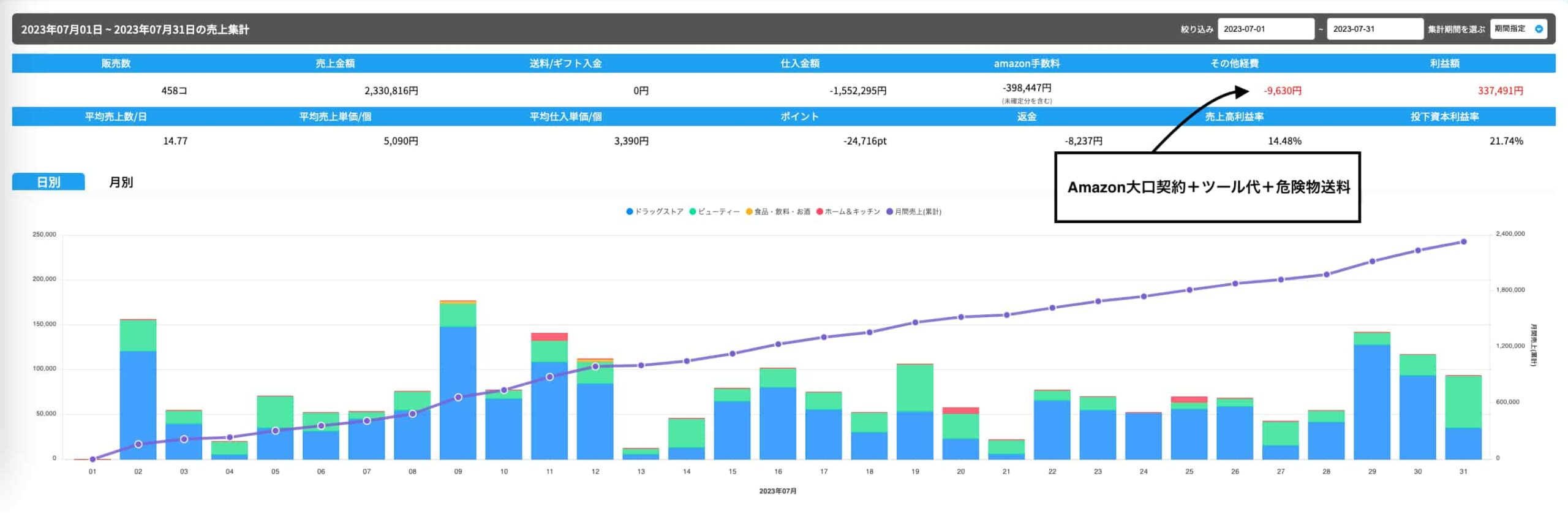Image resolution: width=1568 pixels, height=519 pixels.
Task: Click the -398,447円 amazon fee value
Action: [1027, 88]
